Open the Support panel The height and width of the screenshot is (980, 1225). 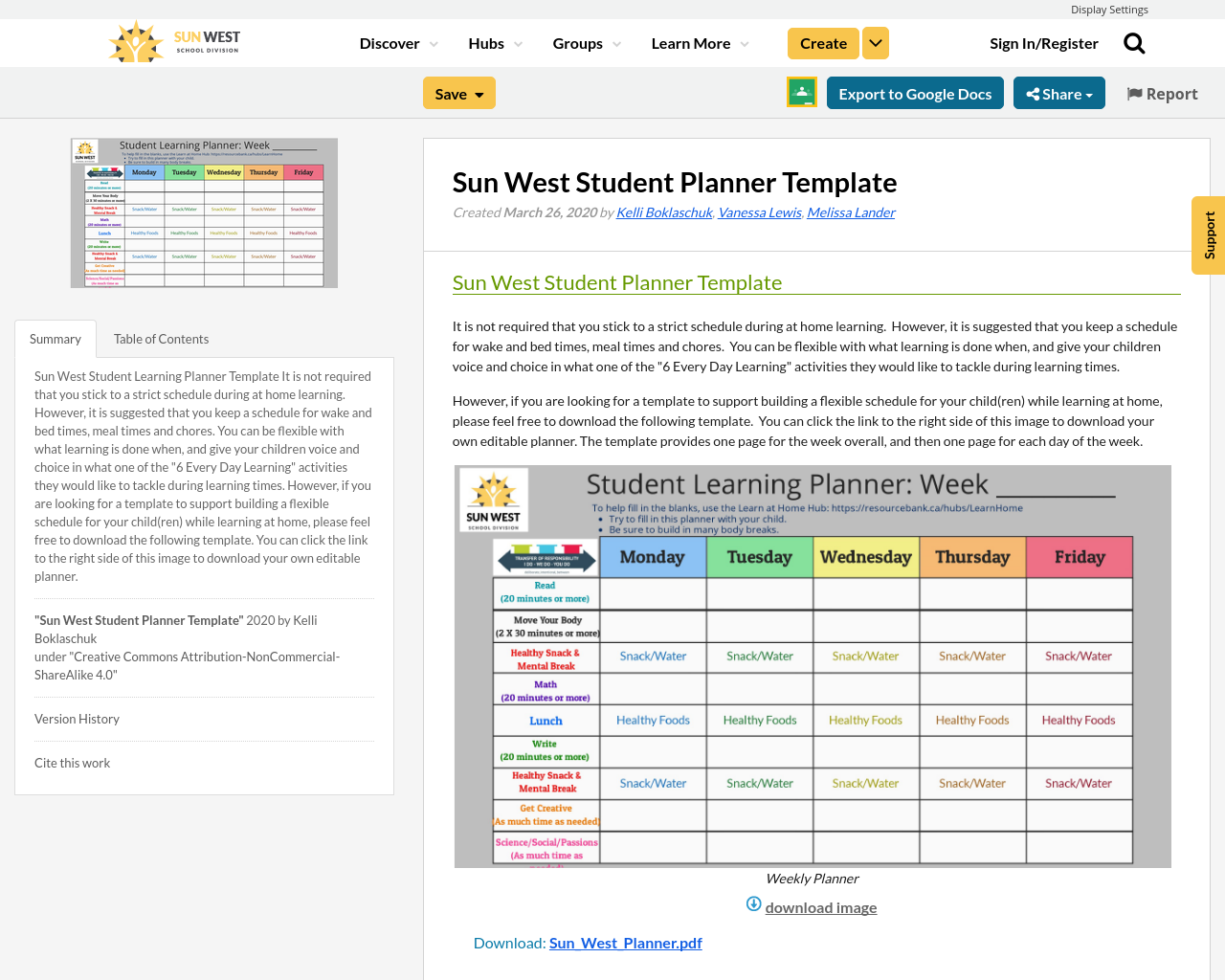point(1208,234)
